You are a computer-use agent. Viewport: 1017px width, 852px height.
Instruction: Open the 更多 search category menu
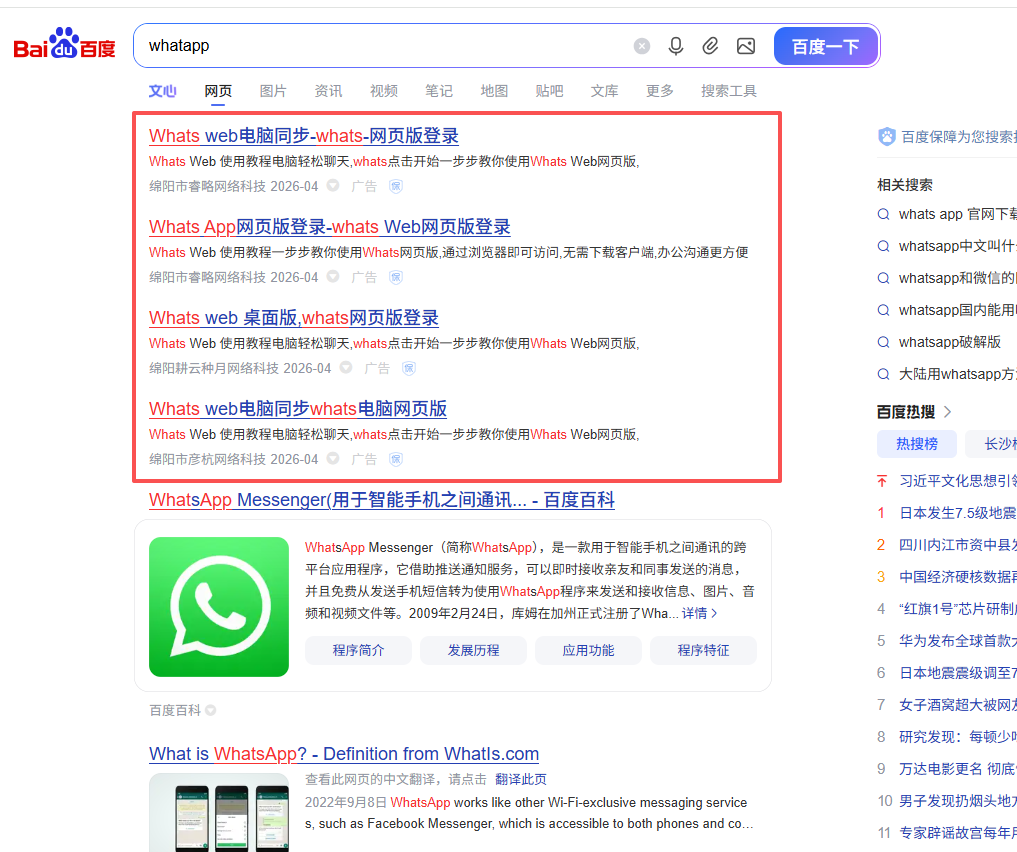(659, 91)
